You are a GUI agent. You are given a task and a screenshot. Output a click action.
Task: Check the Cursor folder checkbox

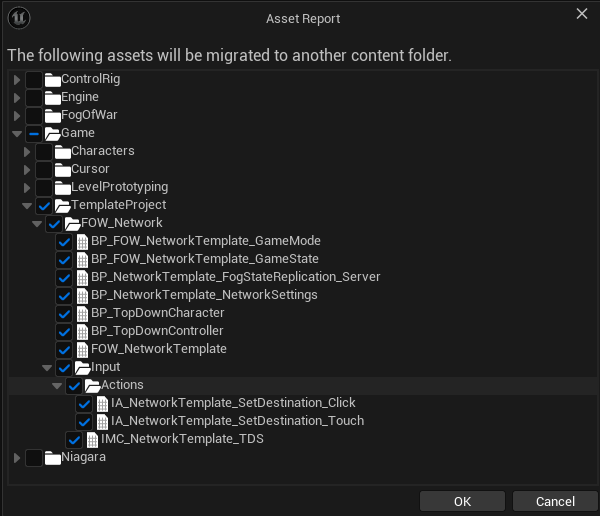click(x=44, y=170)
